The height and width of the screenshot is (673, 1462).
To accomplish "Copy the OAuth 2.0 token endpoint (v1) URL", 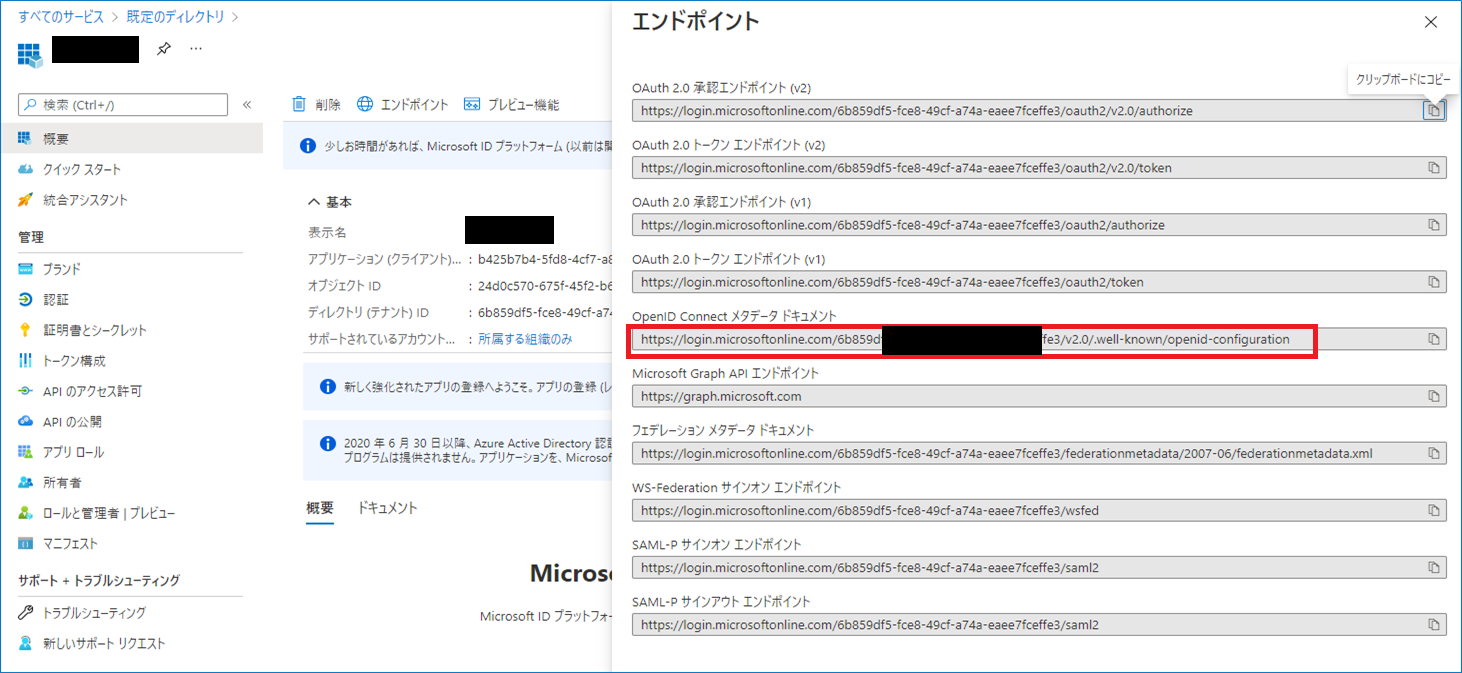I will [x=1433, y=282].
